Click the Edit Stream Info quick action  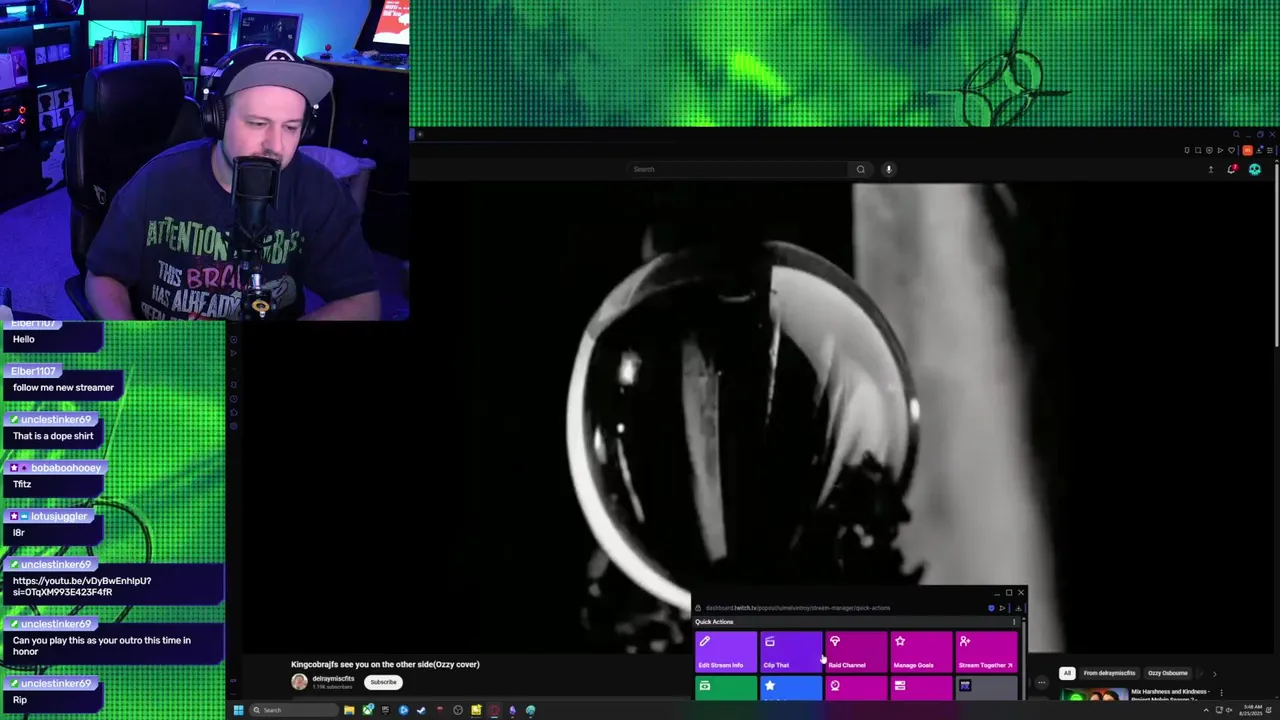click(726, 651)
